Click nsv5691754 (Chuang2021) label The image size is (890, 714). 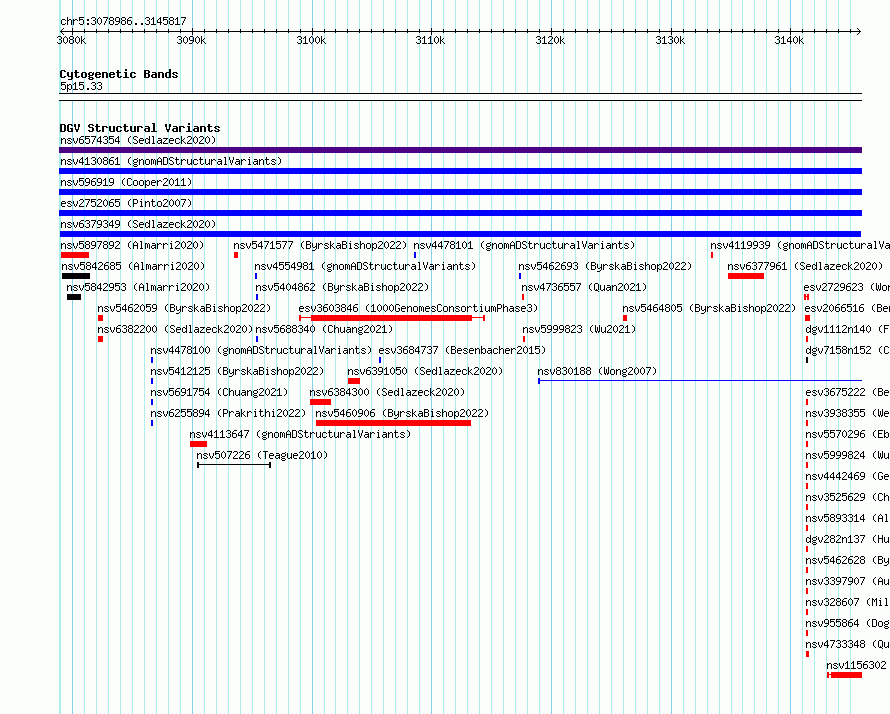[x=219, y=392]
